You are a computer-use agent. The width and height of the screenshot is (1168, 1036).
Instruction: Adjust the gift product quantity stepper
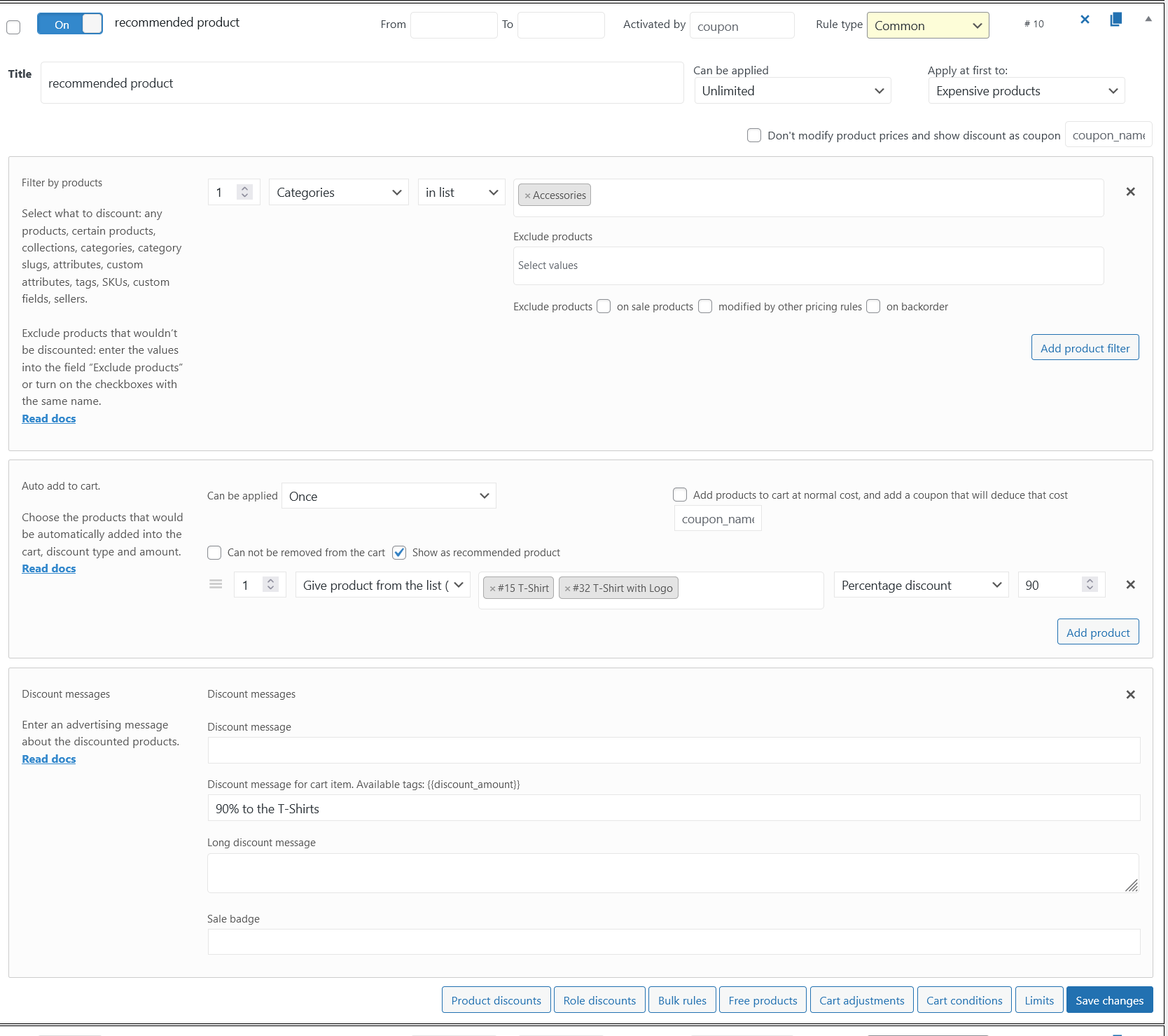[271, 584]
